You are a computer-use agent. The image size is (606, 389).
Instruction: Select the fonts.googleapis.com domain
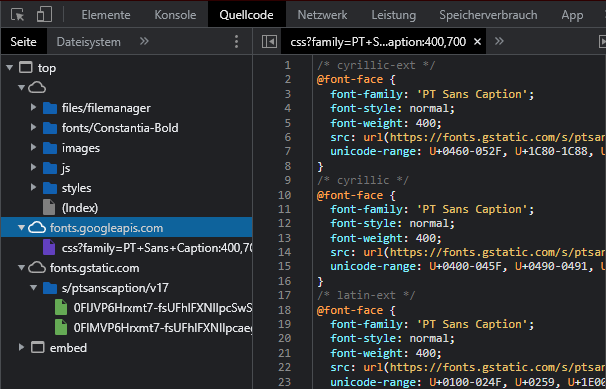coord(106,228)
